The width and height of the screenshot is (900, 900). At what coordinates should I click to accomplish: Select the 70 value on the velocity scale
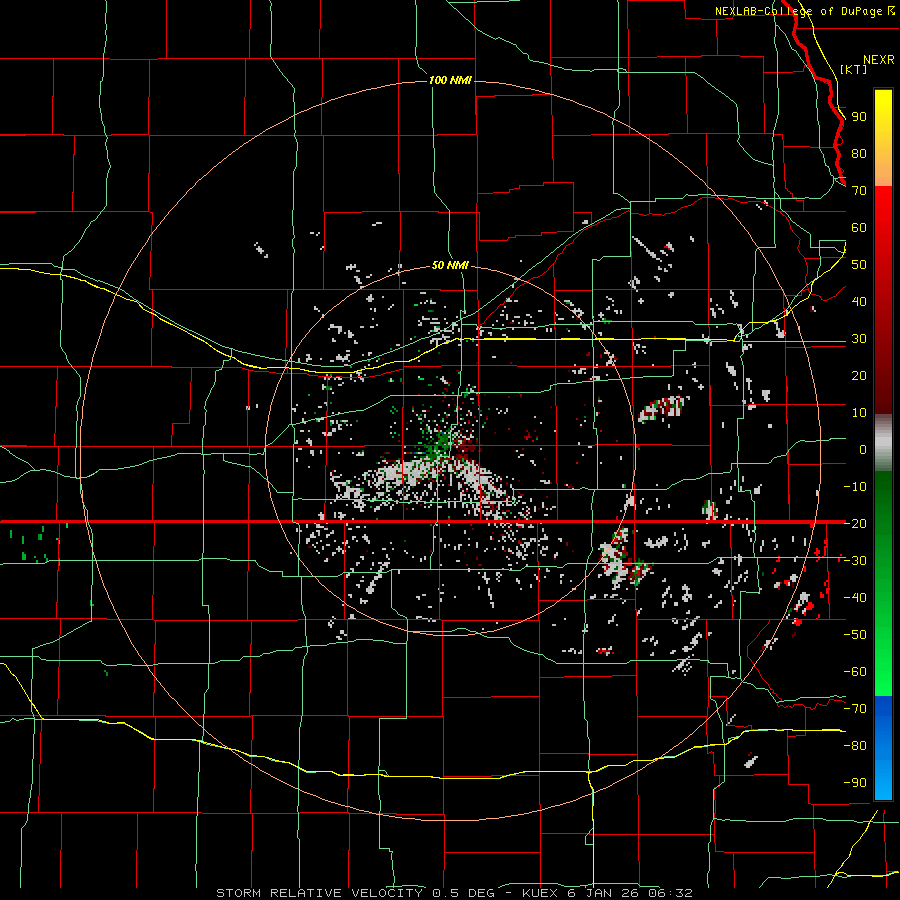[x=859, y=191]
